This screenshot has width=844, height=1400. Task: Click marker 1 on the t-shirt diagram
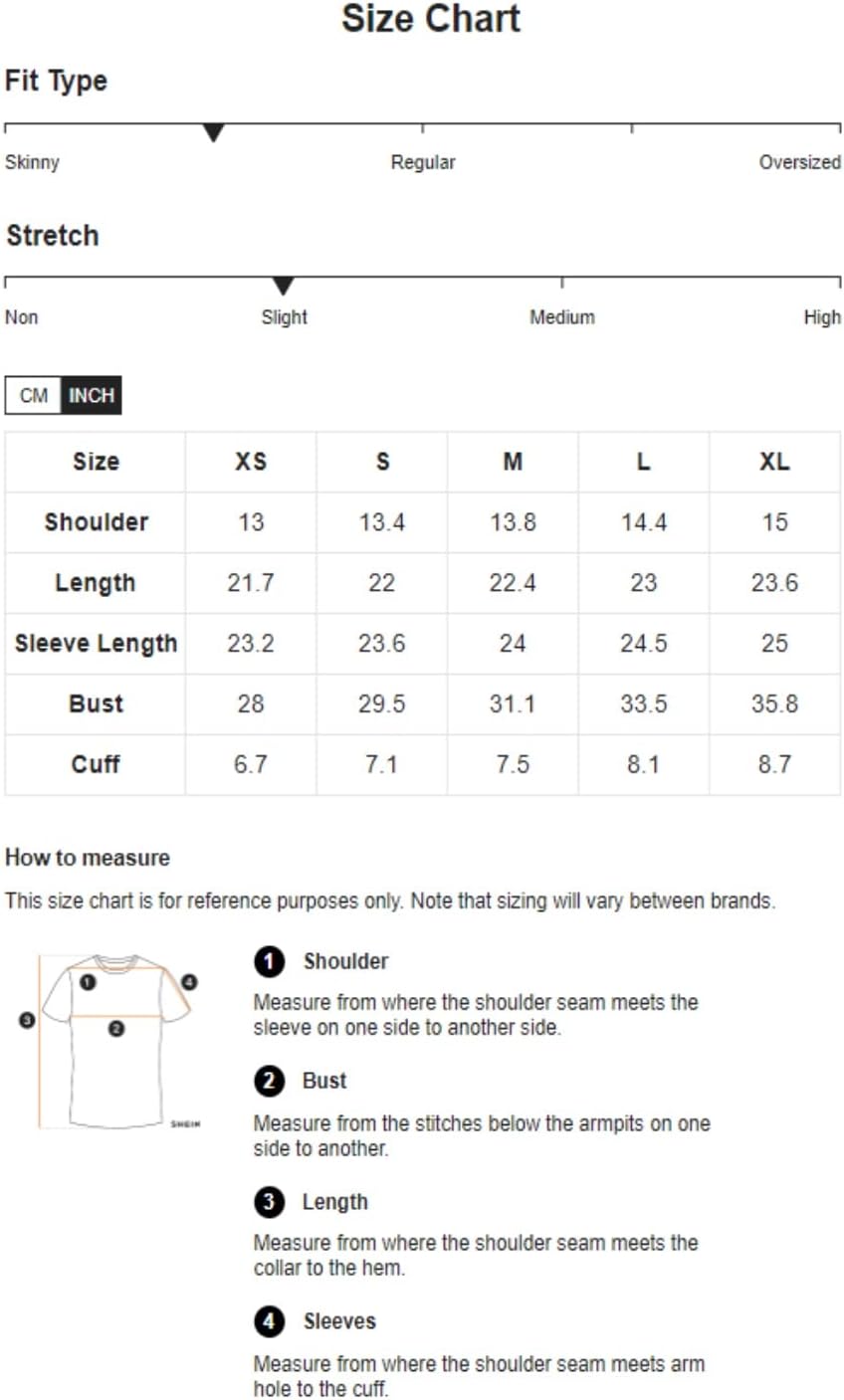point(88,982)
